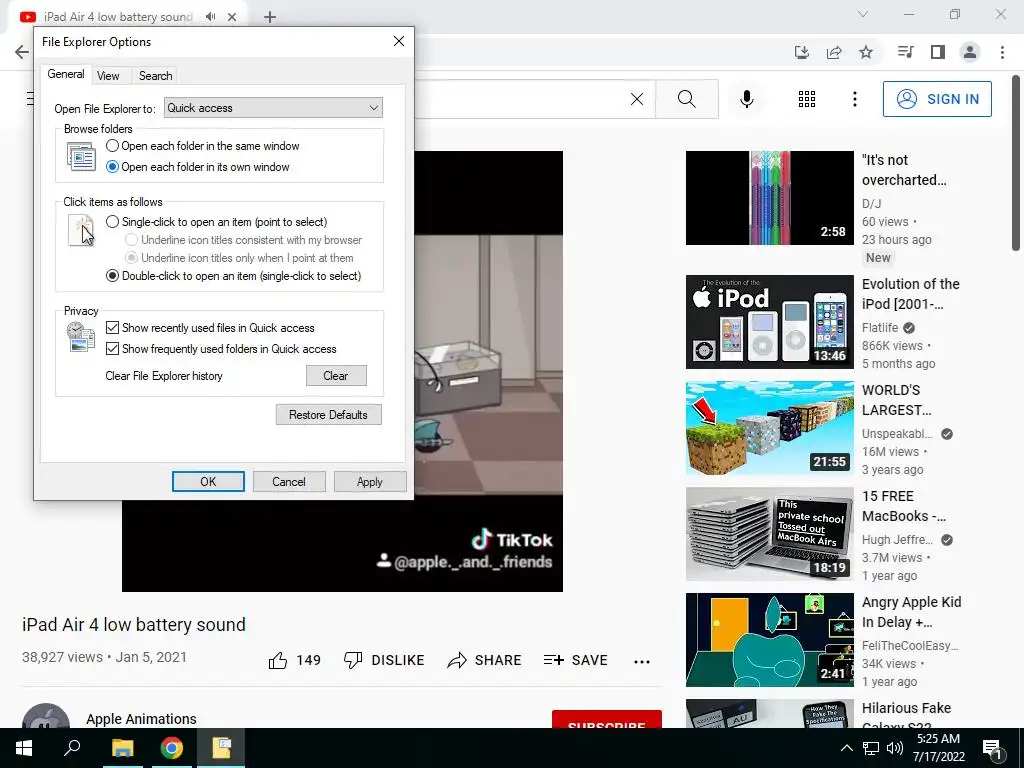Select 'Open each folder in the same window'

(x=202, y=146)
